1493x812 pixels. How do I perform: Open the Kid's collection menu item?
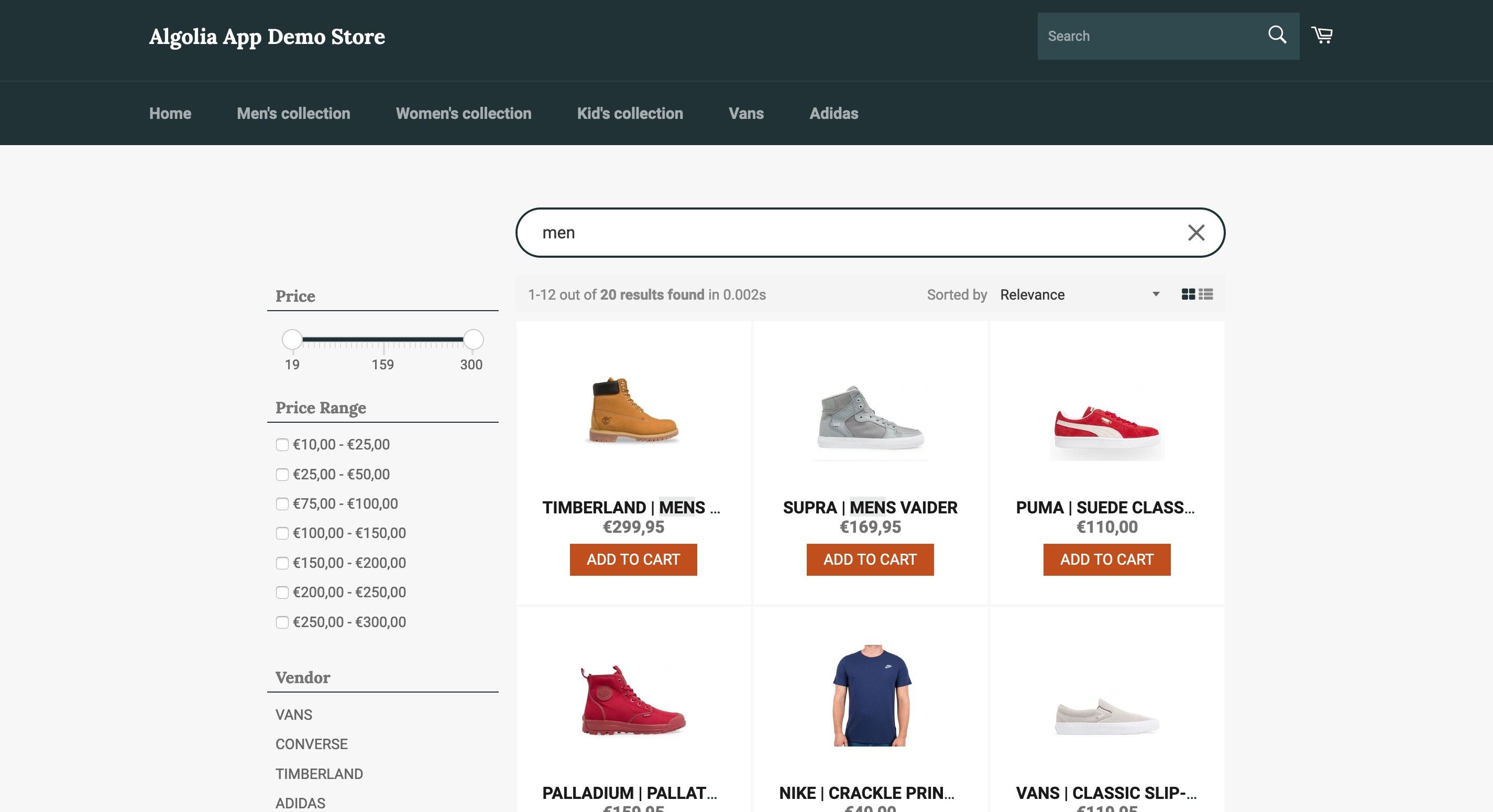coord(630,113)
